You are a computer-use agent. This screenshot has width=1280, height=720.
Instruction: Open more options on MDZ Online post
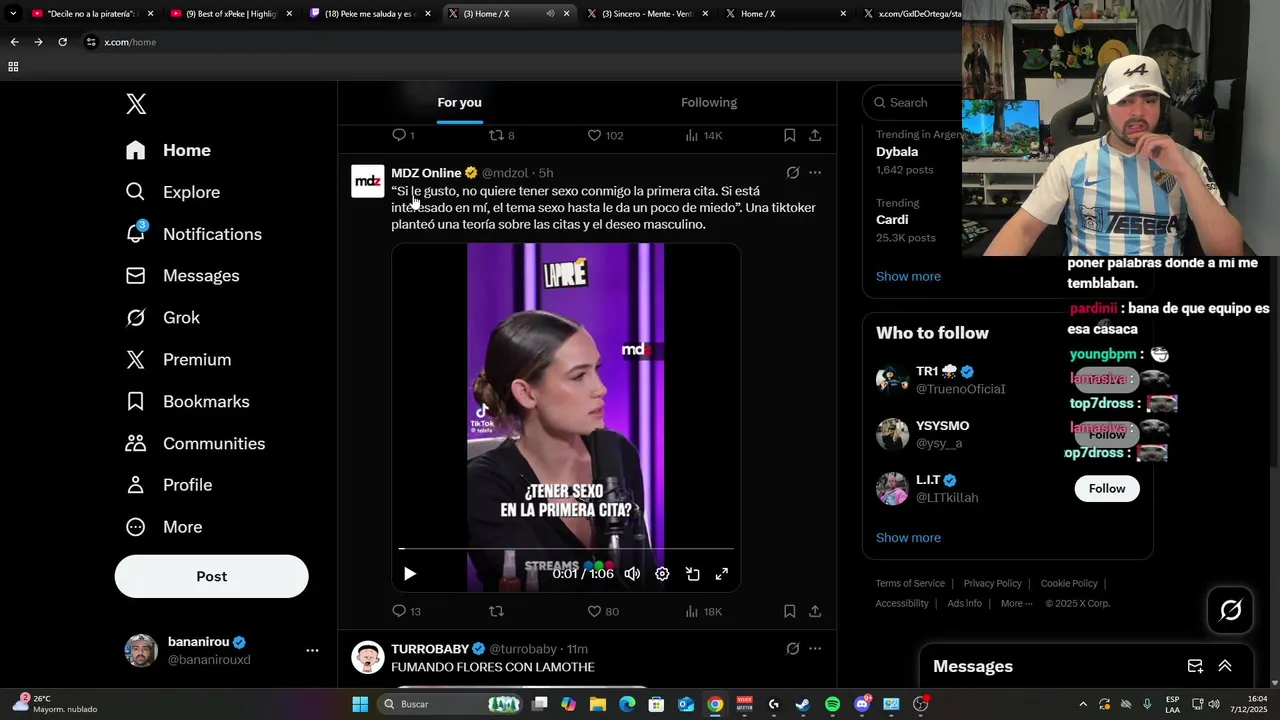[815, 173]
